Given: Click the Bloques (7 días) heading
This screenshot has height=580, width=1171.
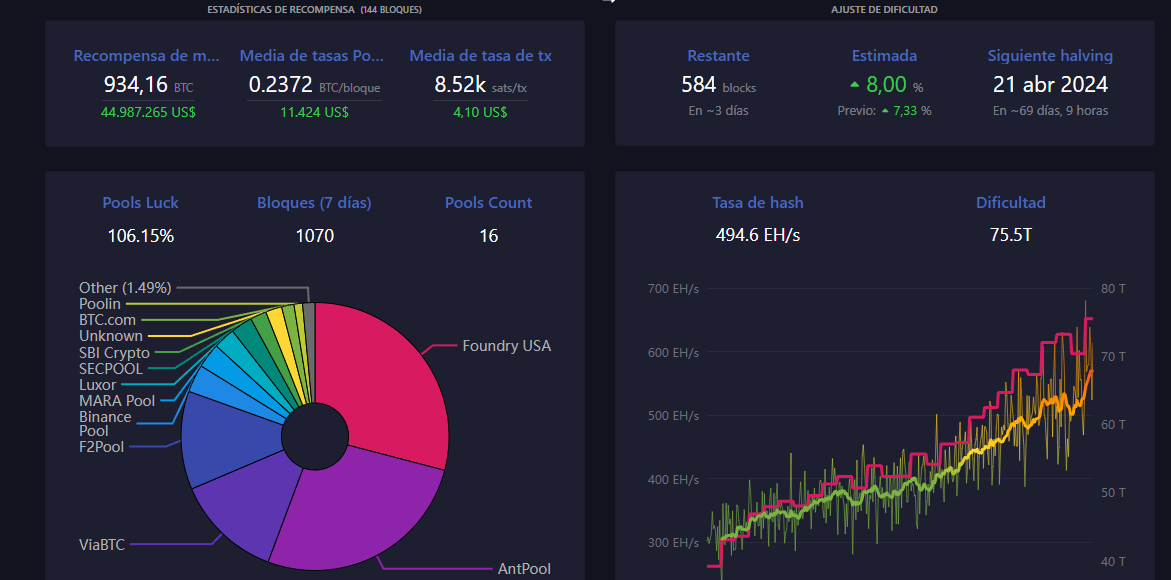Looking at the screenshot, I should 314,203.
